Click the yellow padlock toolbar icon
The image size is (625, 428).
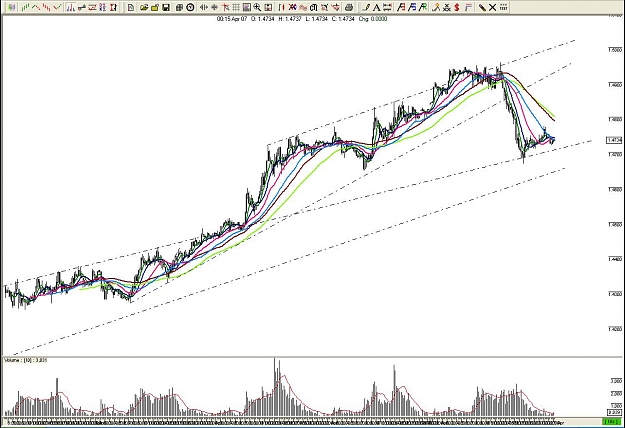pos(155,7)
